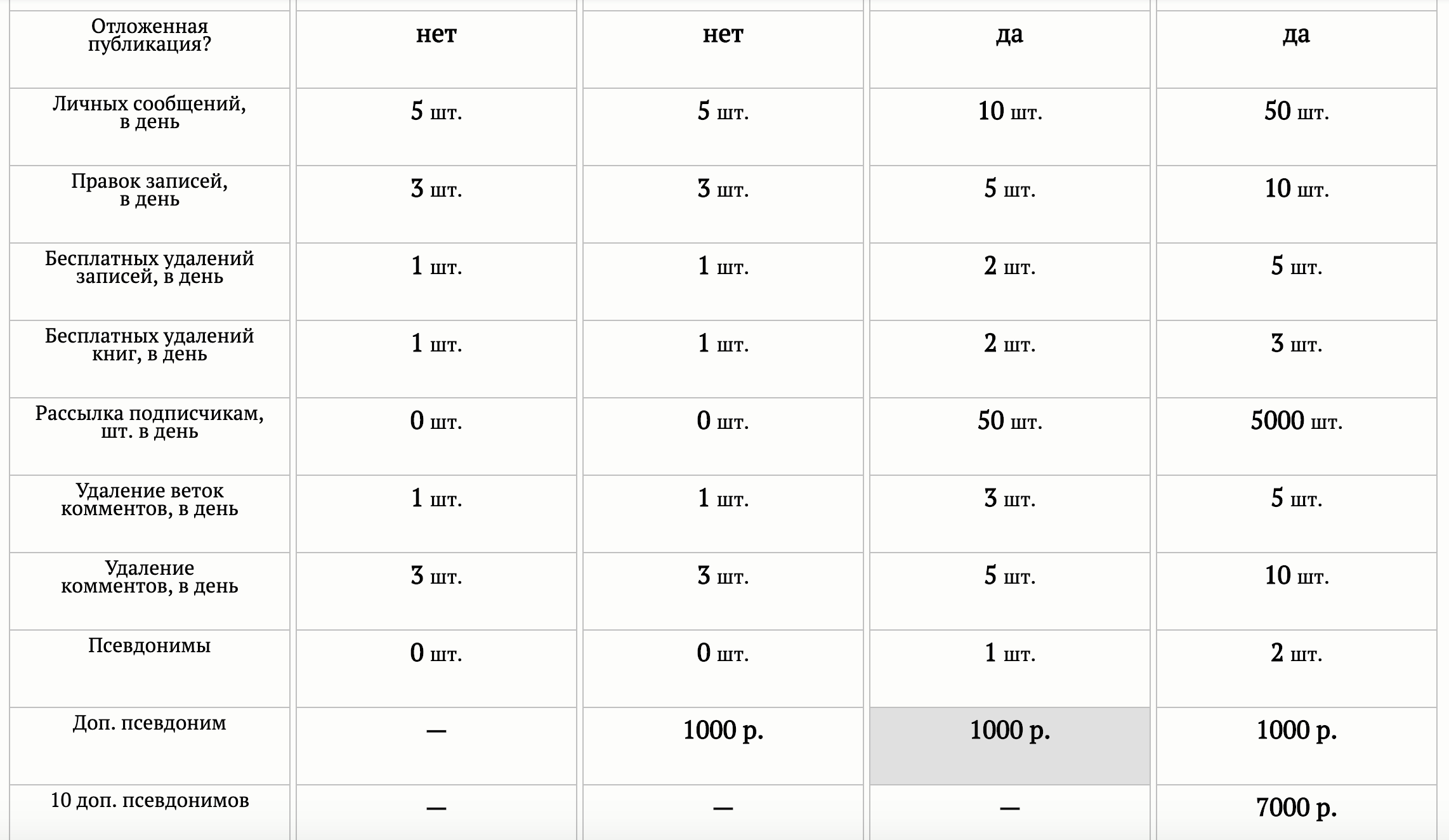Click '10 шт.' in the Правок записей row
This screenshot has width=1449, height=840.
1296,189
